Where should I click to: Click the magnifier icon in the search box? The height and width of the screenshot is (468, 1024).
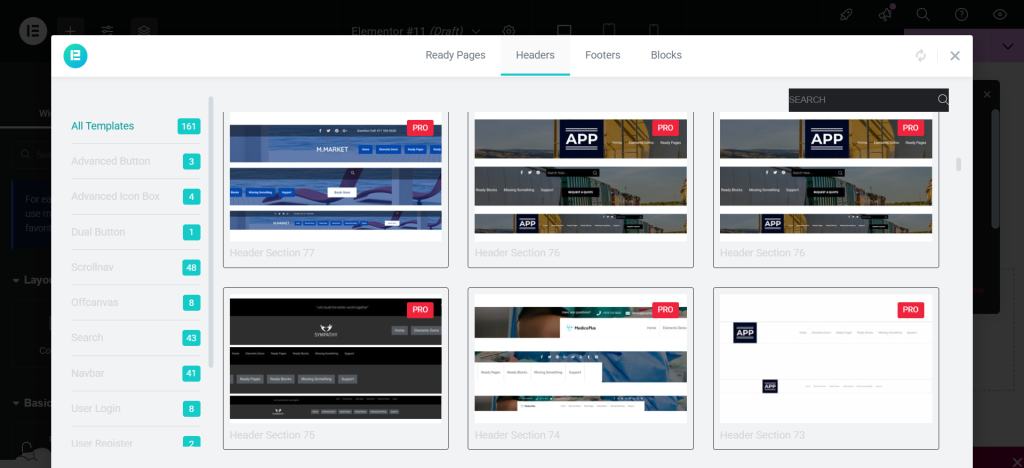[x=942, y=100]
